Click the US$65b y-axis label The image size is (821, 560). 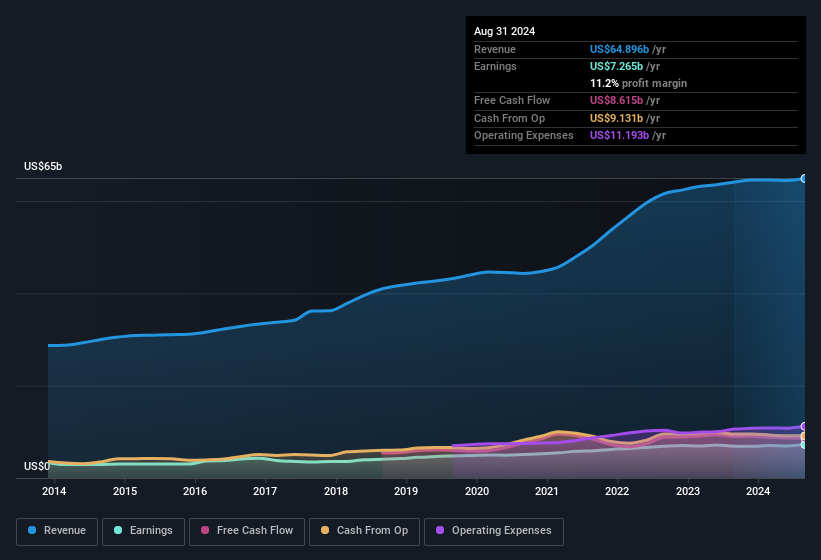click(43, 166)
